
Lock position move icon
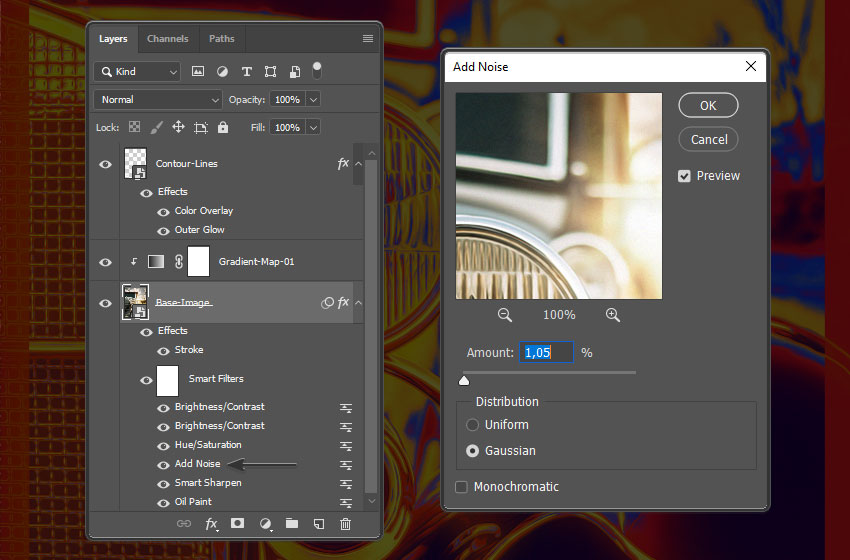point(178,127)
